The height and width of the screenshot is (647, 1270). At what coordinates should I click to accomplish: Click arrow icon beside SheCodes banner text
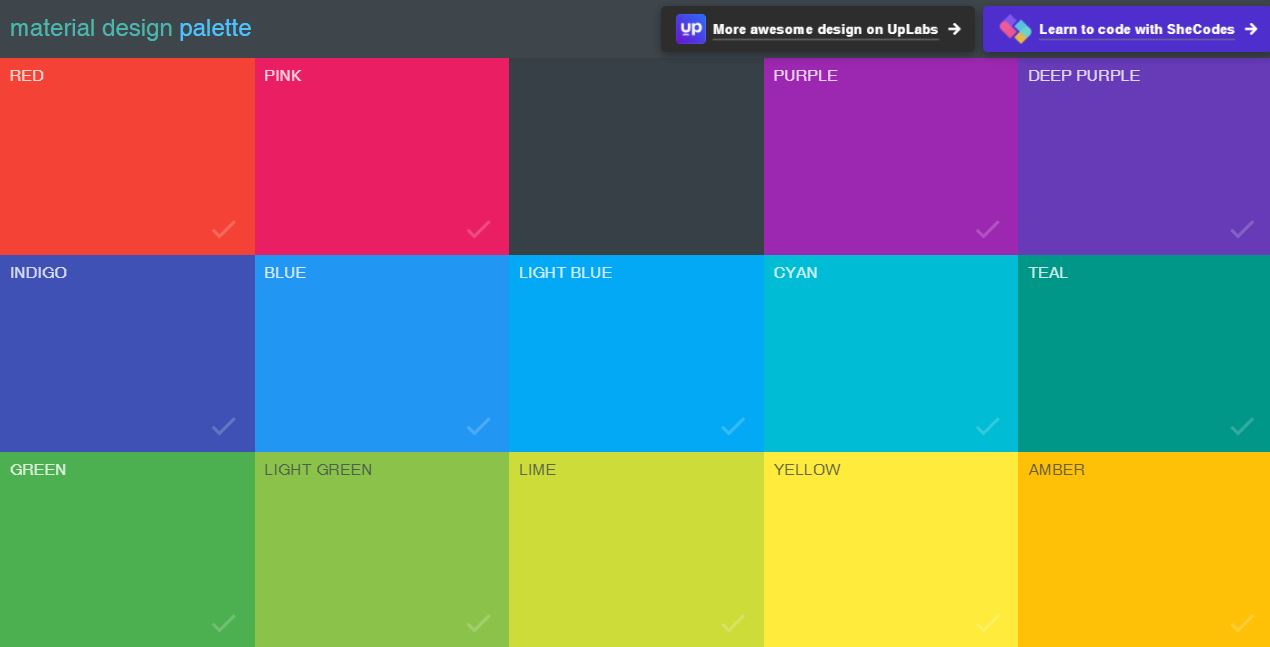1250,29
